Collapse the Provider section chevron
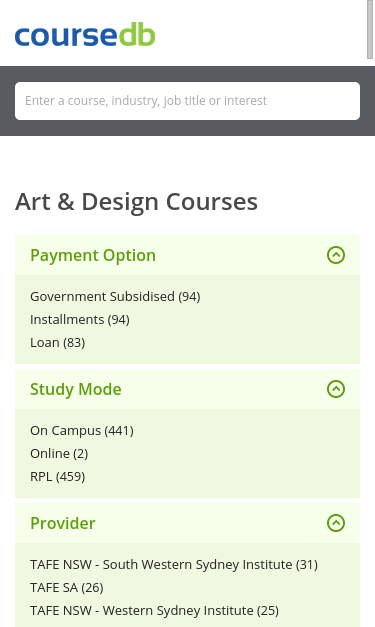The image size is (375, 627). click(x=336, y=523)
